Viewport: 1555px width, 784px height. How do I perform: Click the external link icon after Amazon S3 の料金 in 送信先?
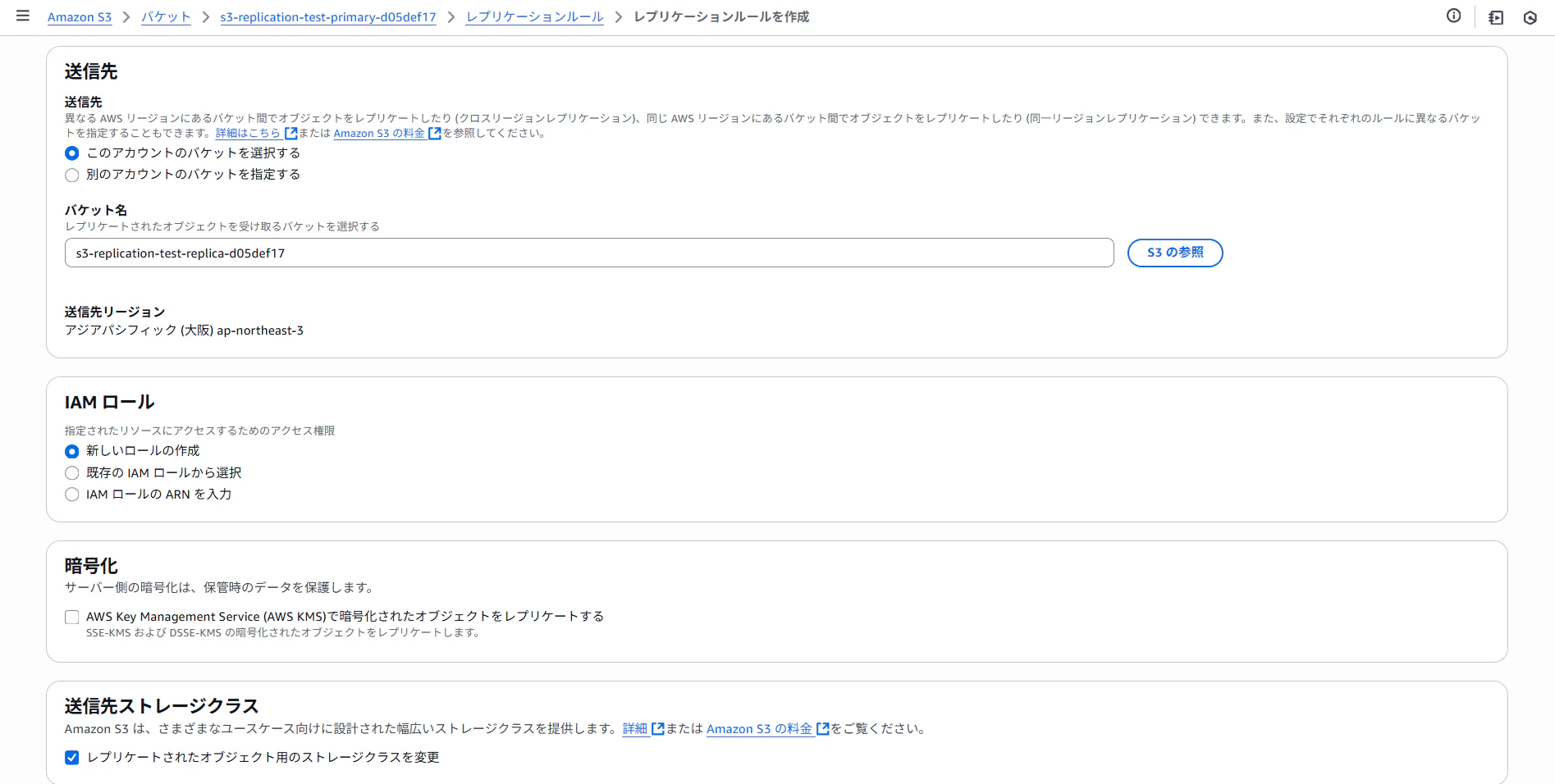point(435,133)
